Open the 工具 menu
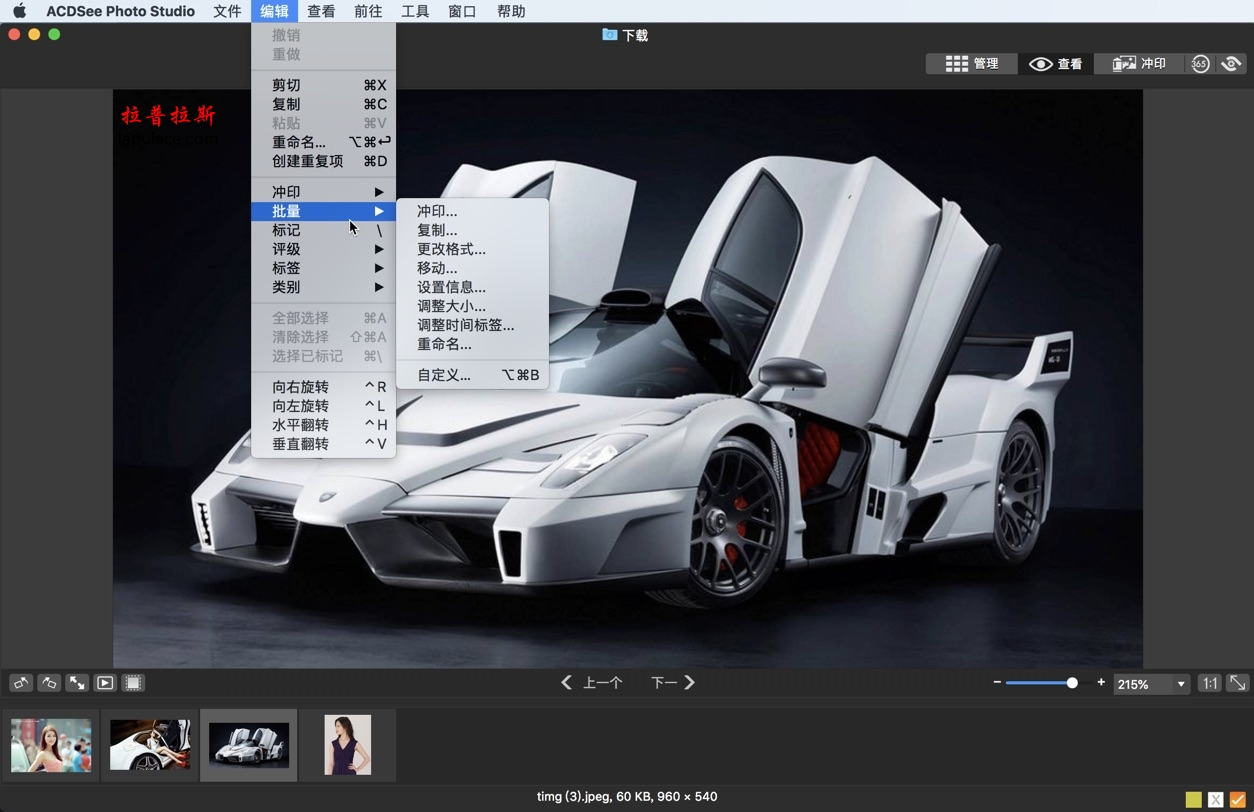Screen dimensions: 1254x812 pyautogui.click(x=415, y=11)
